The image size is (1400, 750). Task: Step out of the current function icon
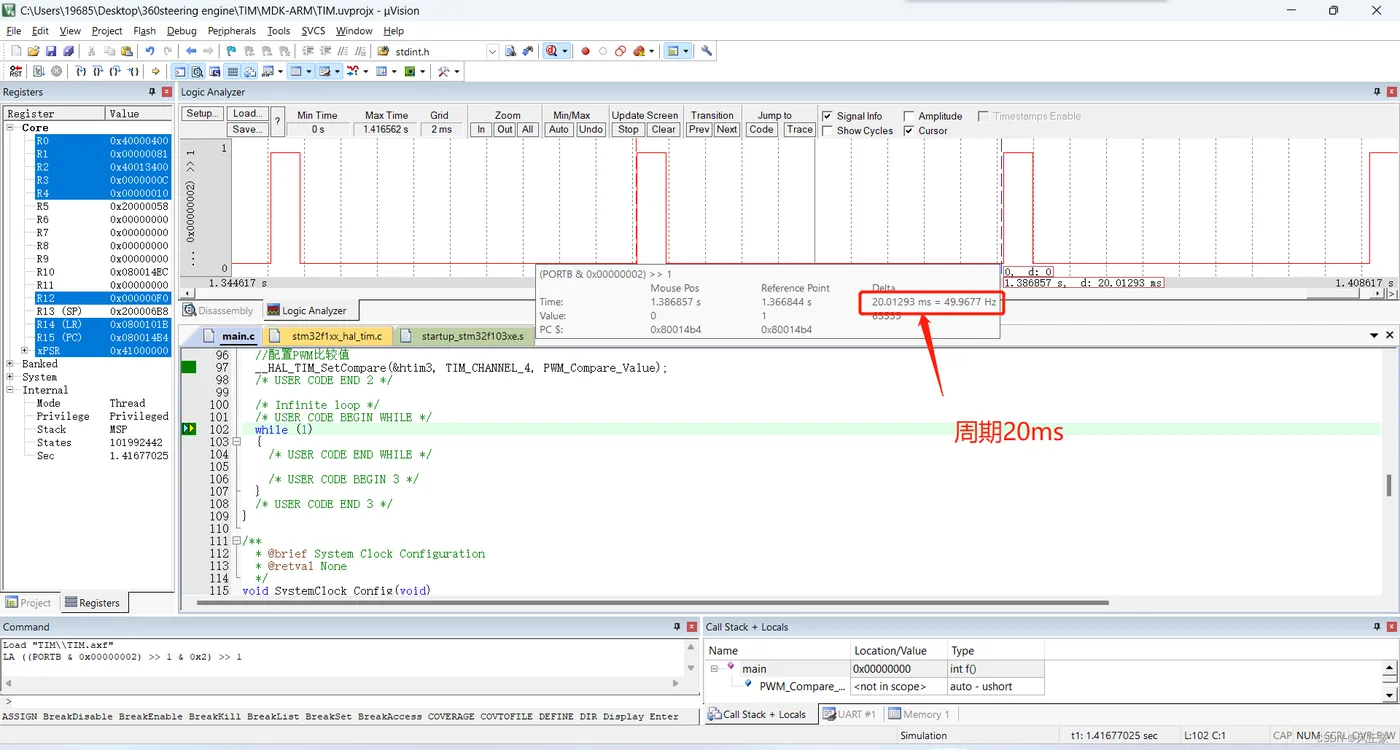pos(115,72)
